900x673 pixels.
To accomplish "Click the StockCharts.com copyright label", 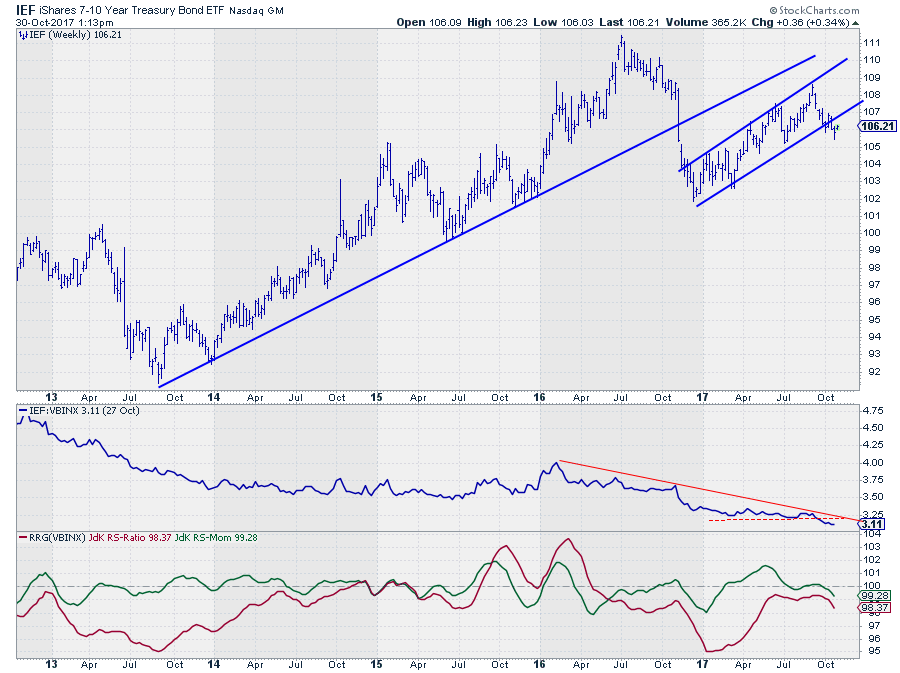I will [814, 10].
